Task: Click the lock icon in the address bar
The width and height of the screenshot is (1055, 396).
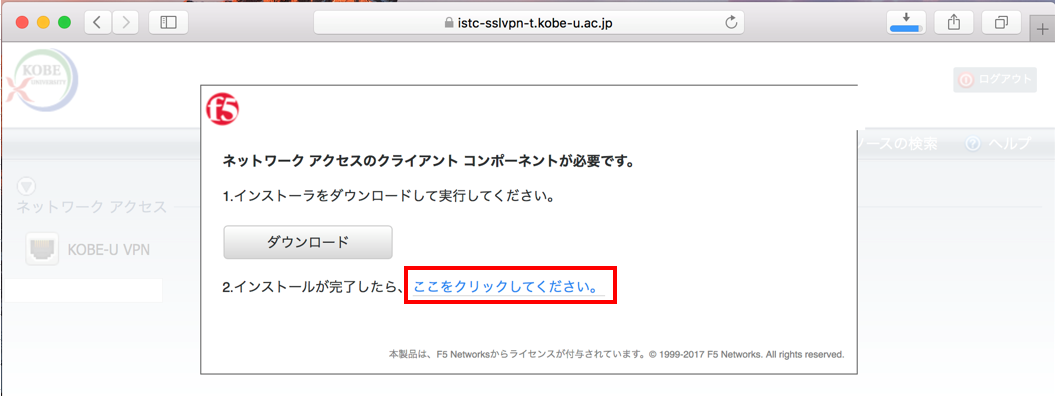Action: coord(449,23)
